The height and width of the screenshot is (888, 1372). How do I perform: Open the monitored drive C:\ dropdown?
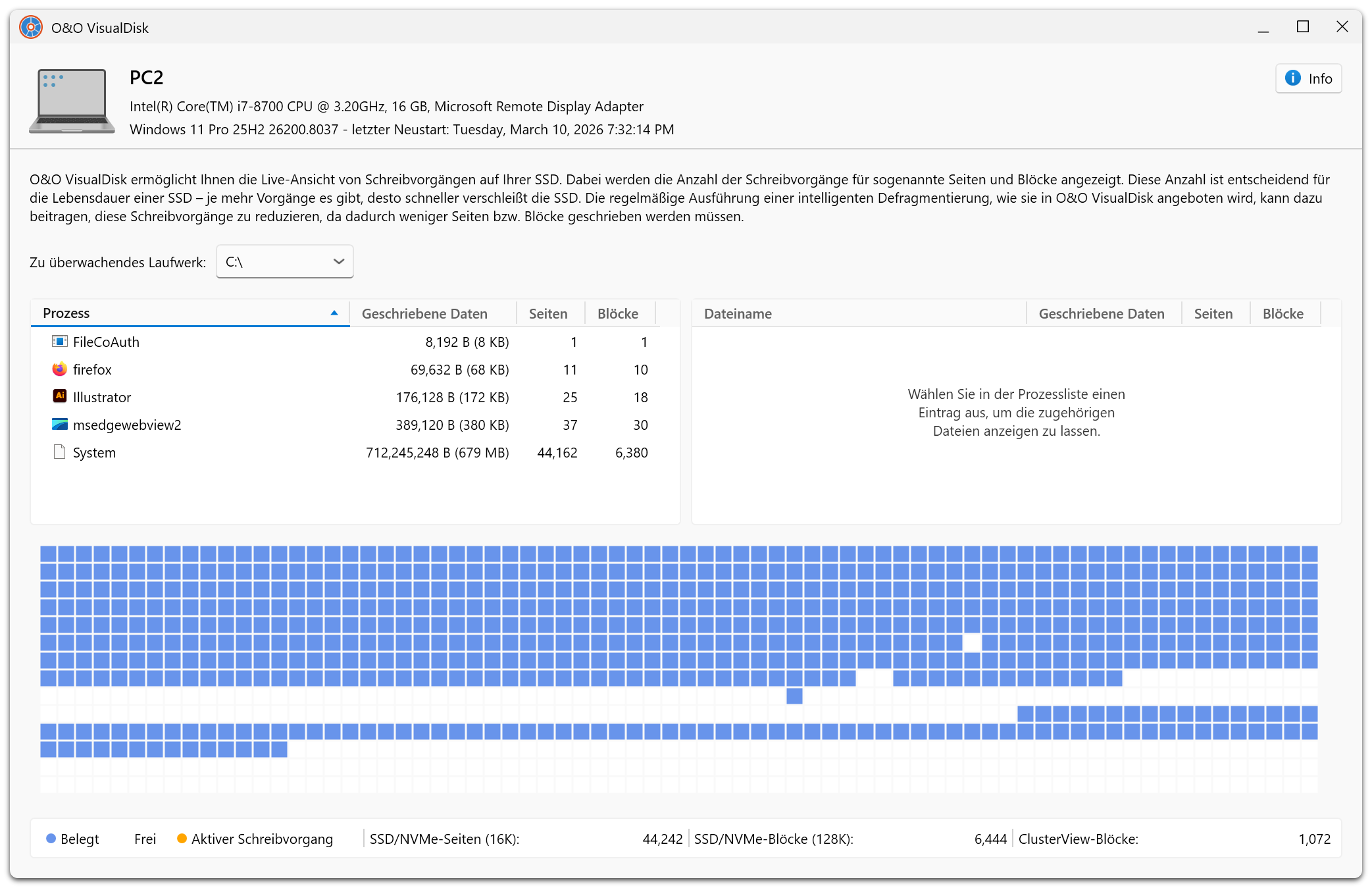[284, 262]
